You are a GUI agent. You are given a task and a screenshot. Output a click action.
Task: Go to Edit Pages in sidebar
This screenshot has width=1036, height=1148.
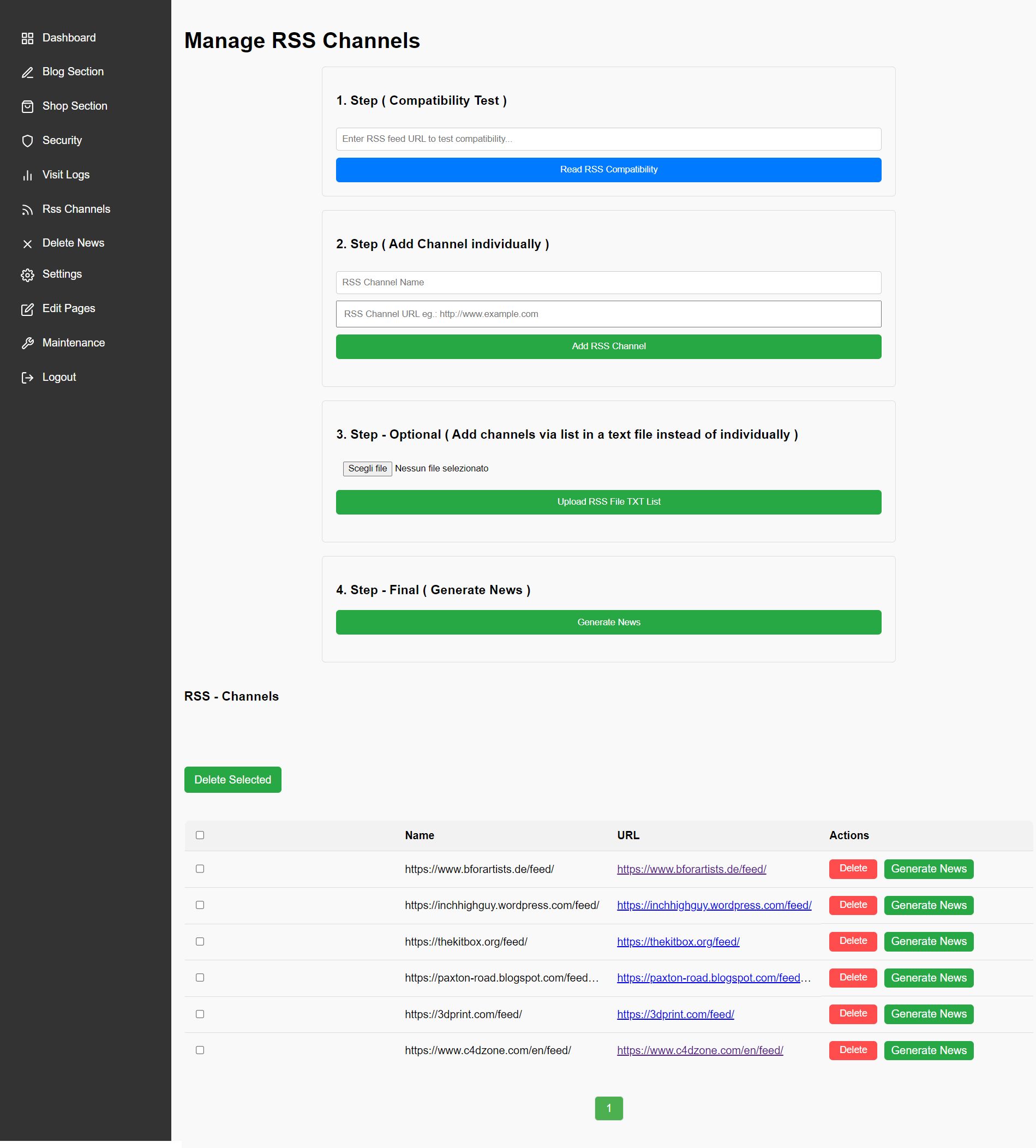tap(68, 308)
